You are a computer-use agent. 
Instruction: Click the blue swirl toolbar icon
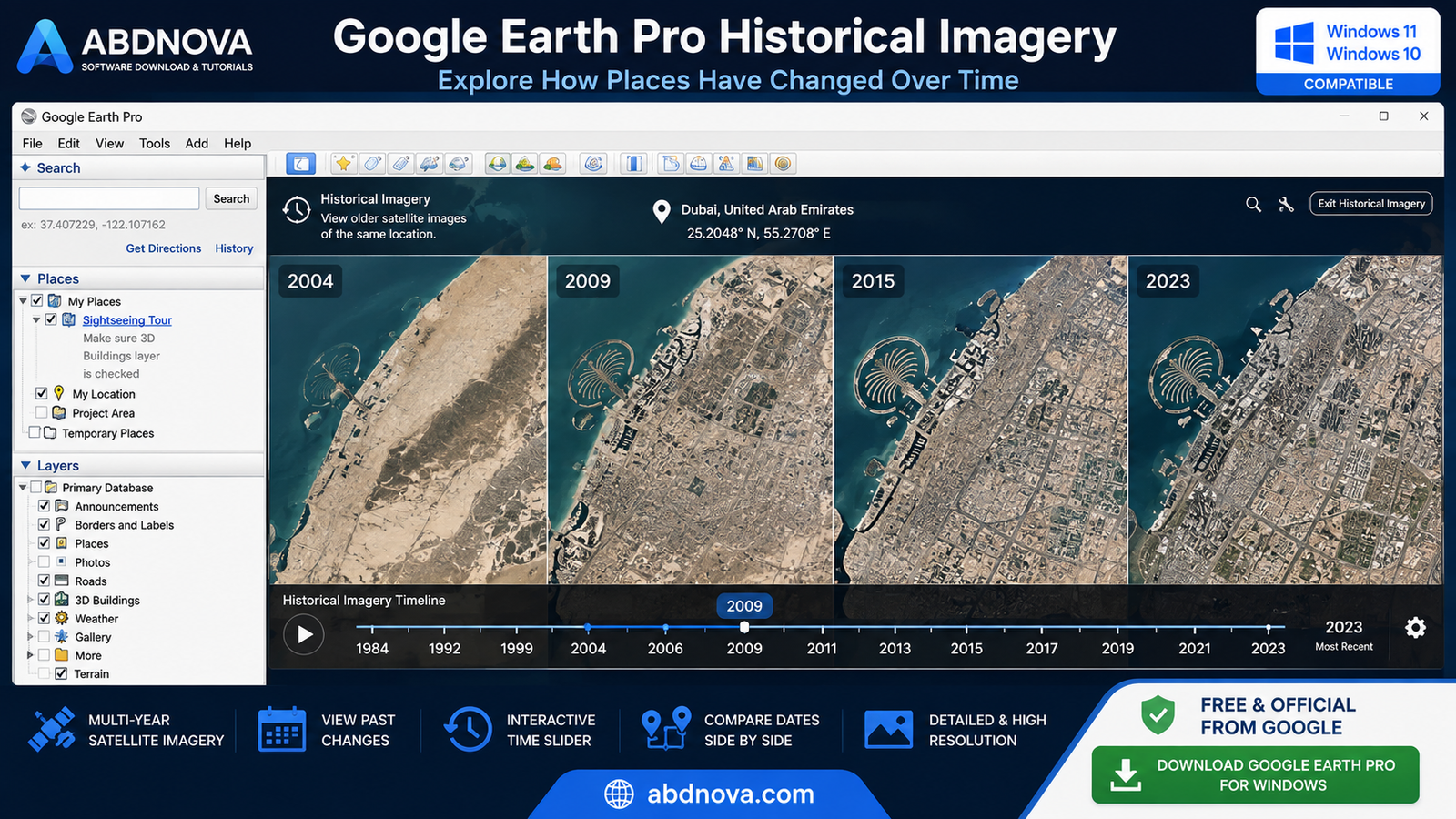[x=593, y=164]
